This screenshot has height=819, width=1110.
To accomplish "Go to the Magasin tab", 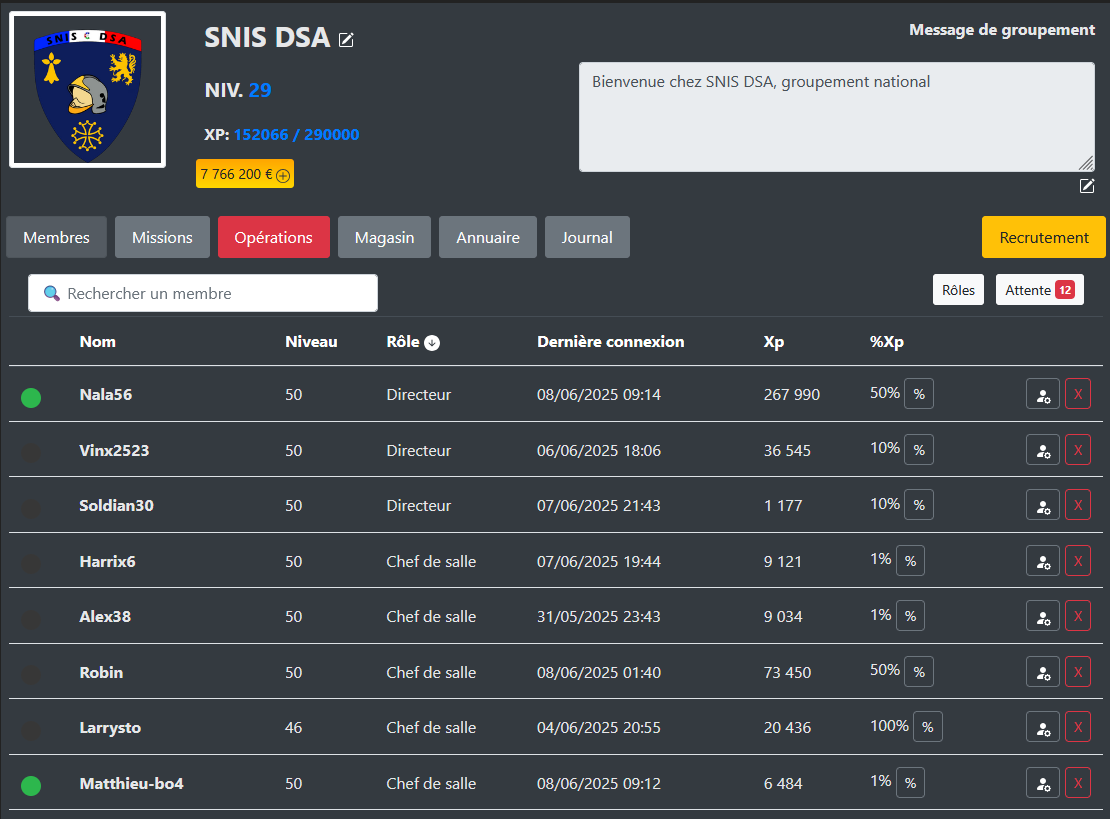I will [384, 238].
